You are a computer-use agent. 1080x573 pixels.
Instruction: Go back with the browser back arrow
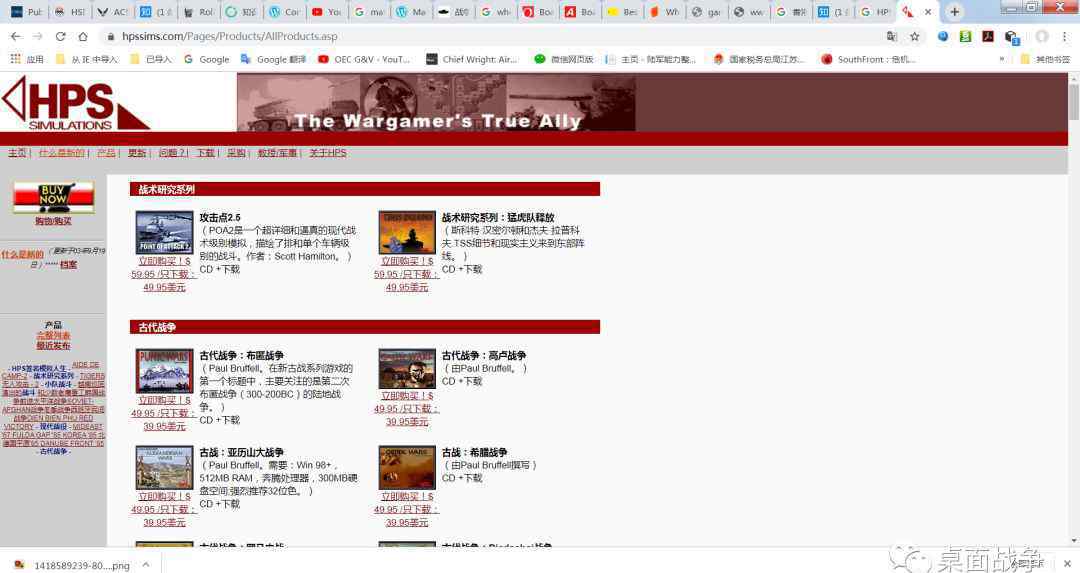point(16,37)
